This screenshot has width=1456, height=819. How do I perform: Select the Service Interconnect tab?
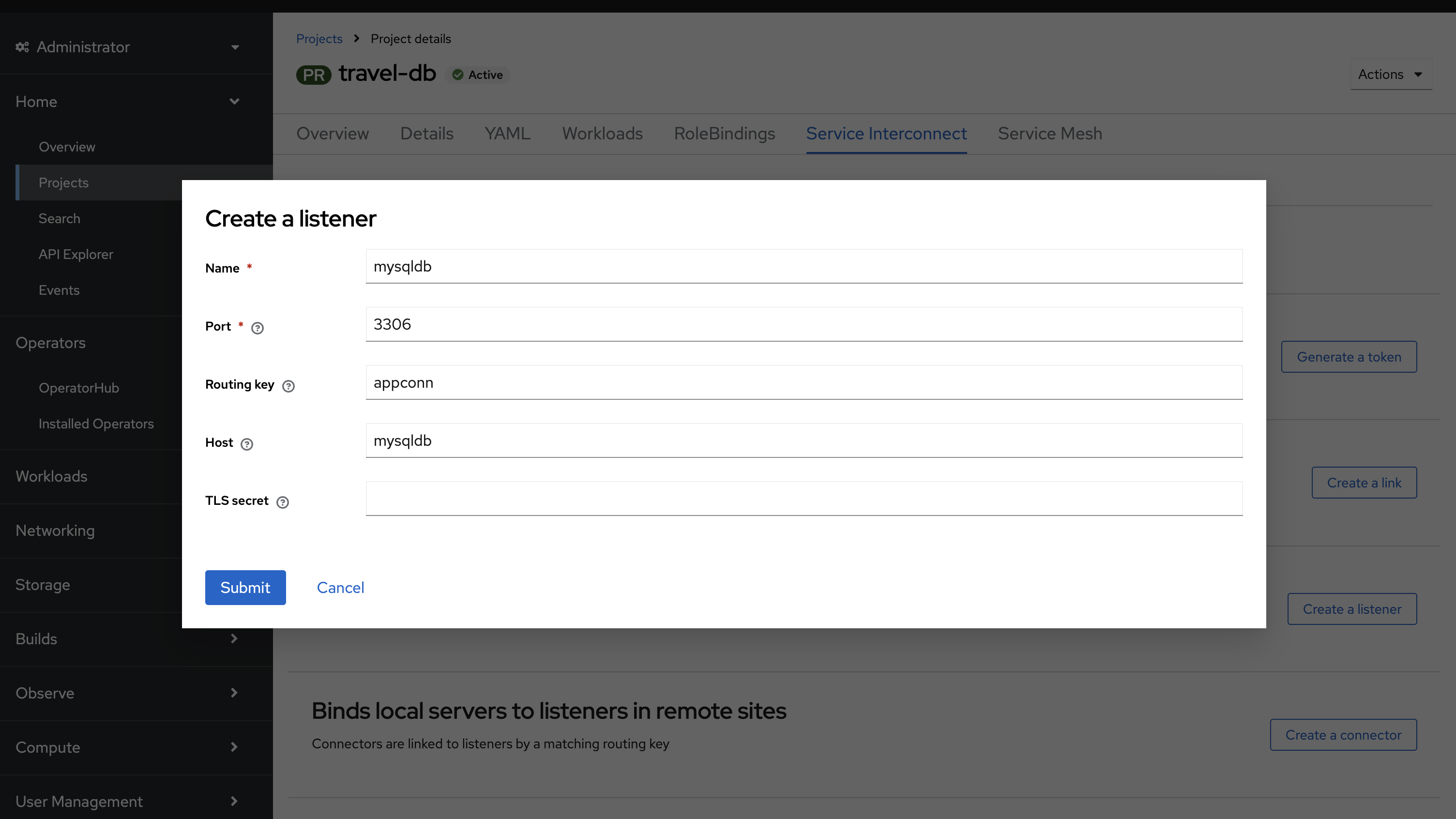(x=886, y=134)
